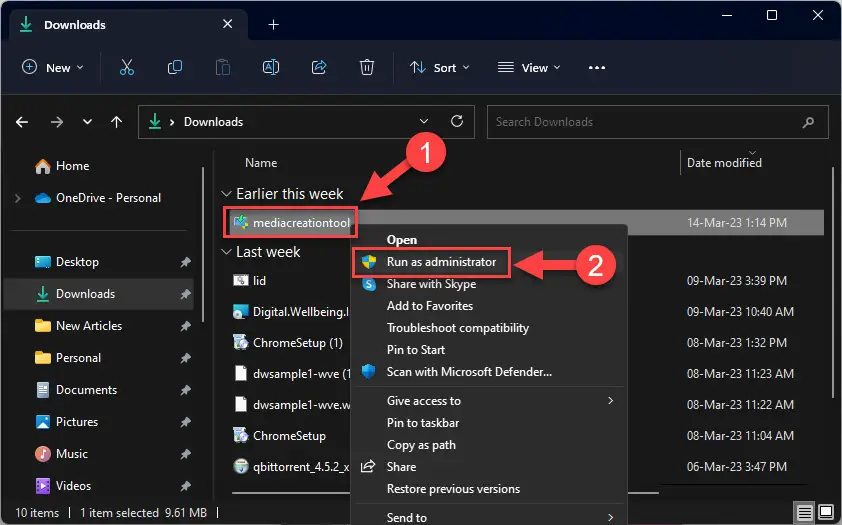Click pin icon next to New Articles
842x525 pixels.
[x=185, y=326]
